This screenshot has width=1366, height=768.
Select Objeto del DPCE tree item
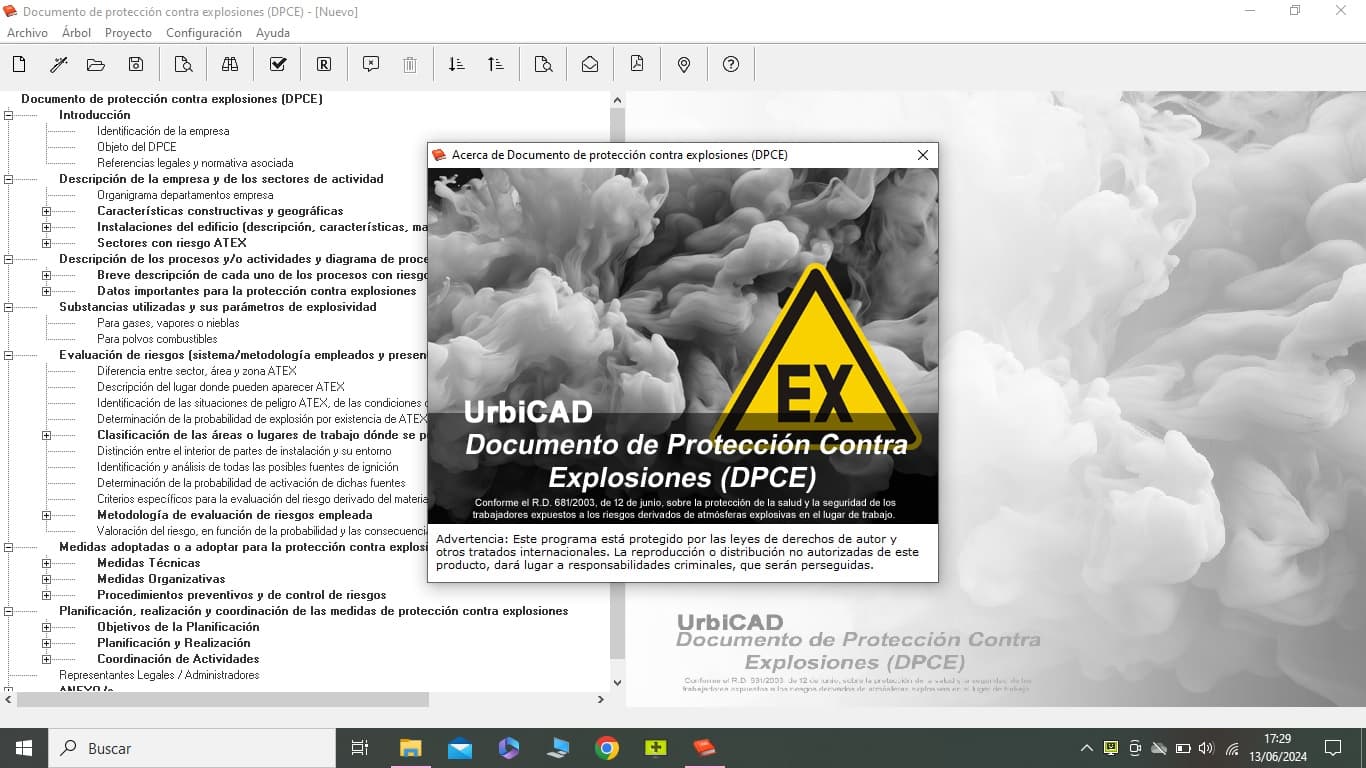(137, 147)
